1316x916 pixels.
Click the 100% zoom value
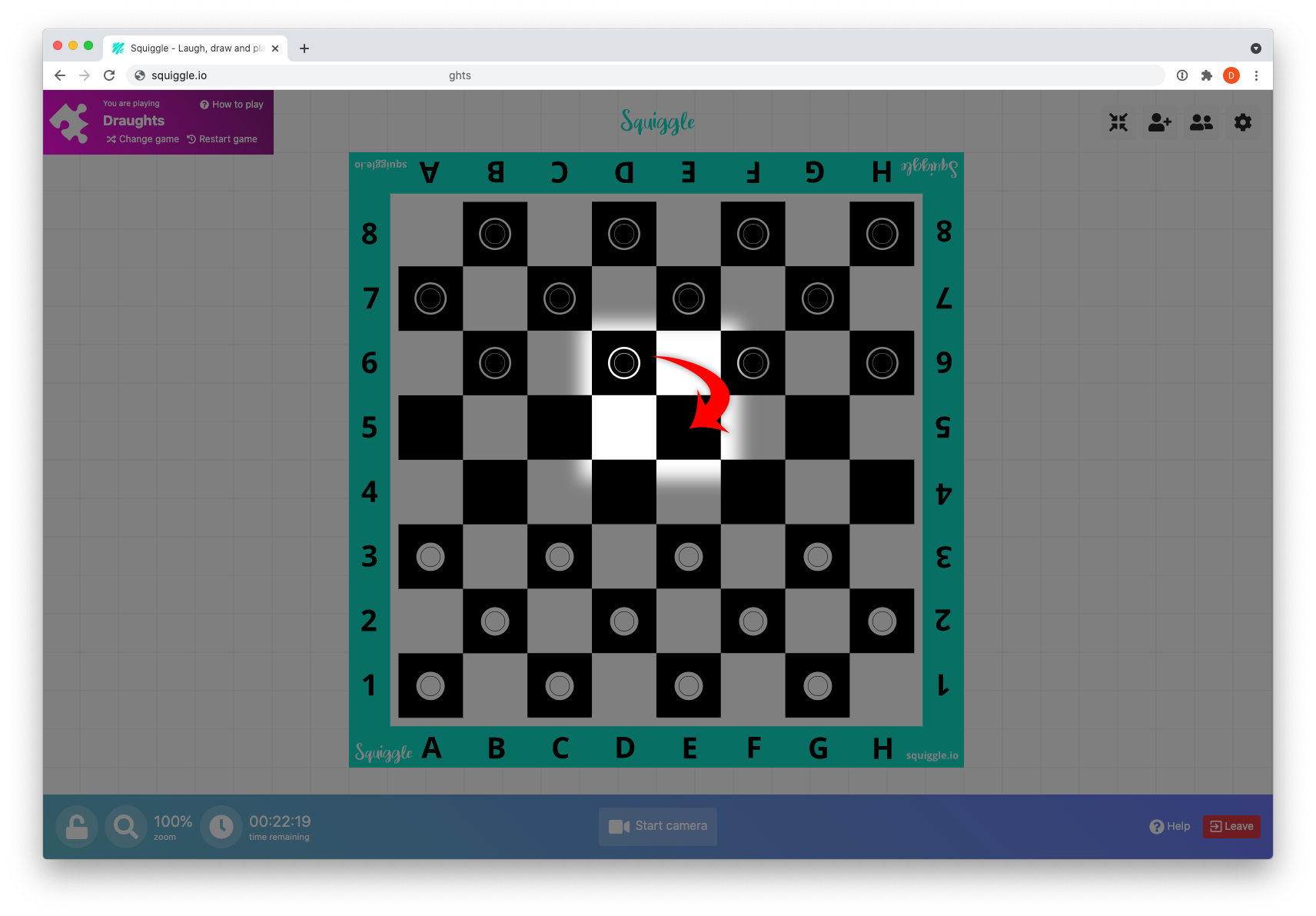173,821
